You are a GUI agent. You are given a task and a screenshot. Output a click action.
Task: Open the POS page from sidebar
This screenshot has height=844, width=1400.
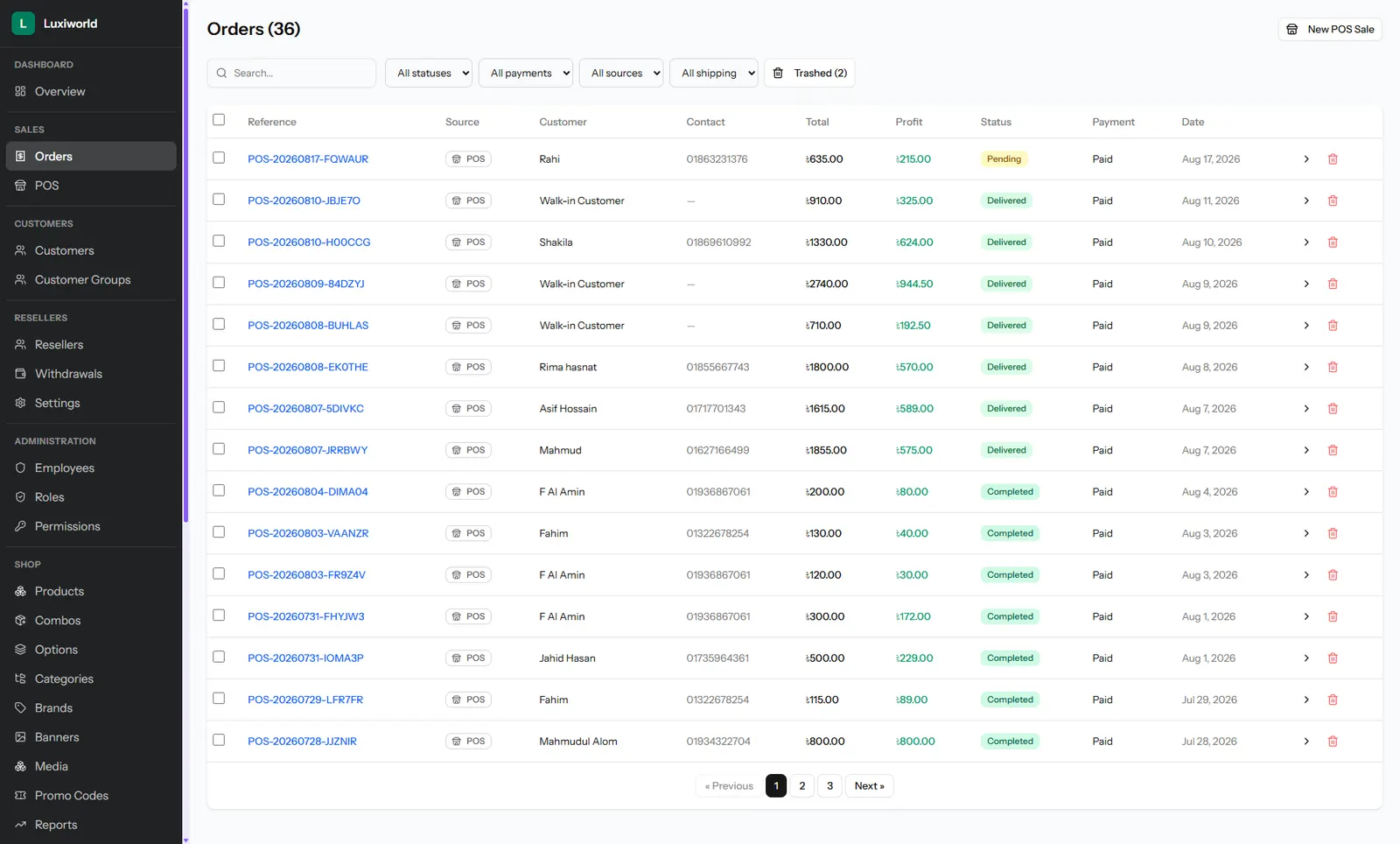coord(91,186)
